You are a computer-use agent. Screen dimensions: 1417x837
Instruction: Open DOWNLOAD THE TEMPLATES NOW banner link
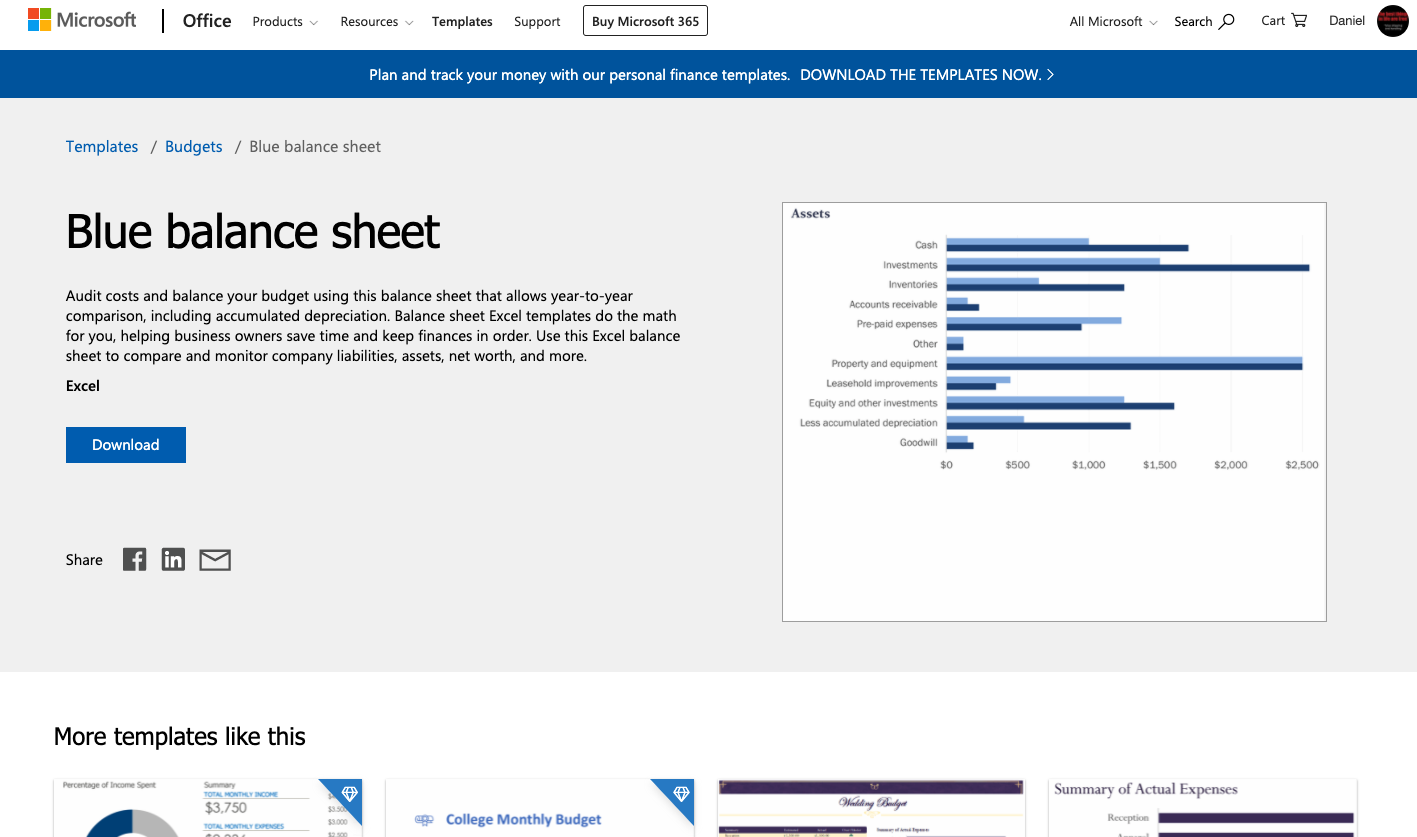click(x=920, y=73)
